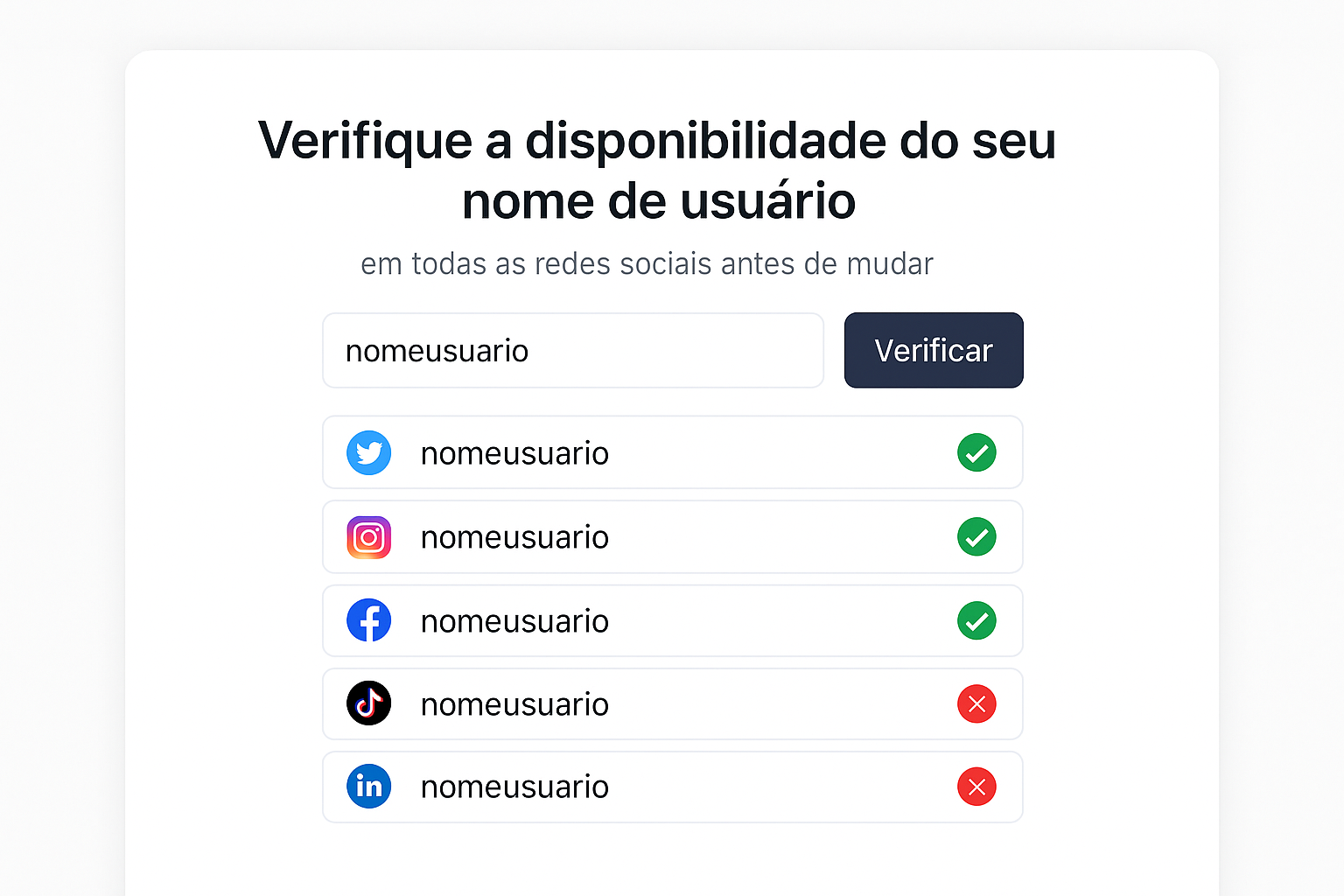This screenshot has height=896, width=1344.
Task: Click the red X beside LinkedIn
Action: pyautogui.click(x=977, y=787)
